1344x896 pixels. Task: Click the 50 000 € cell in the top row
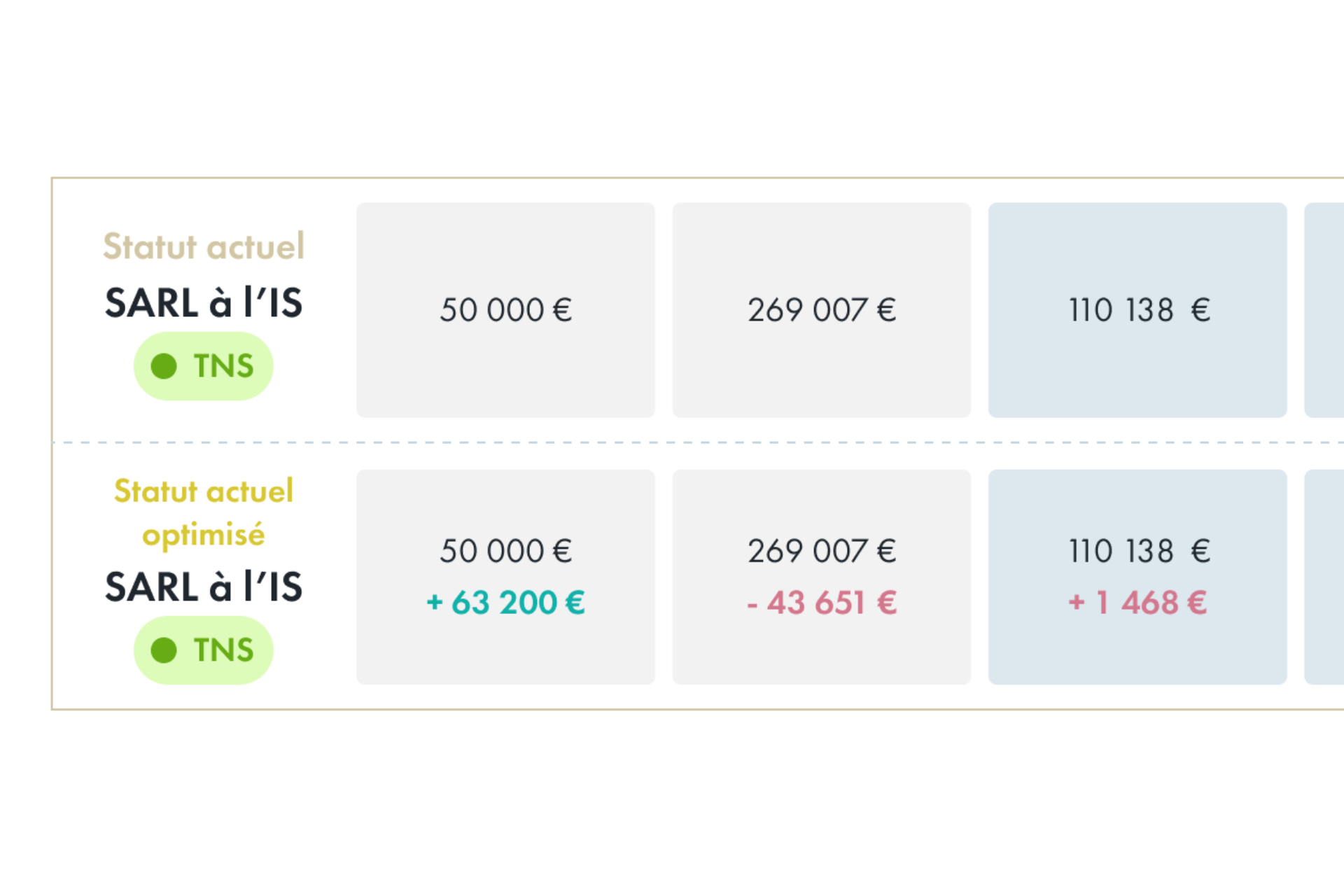[x=505, y=310]
